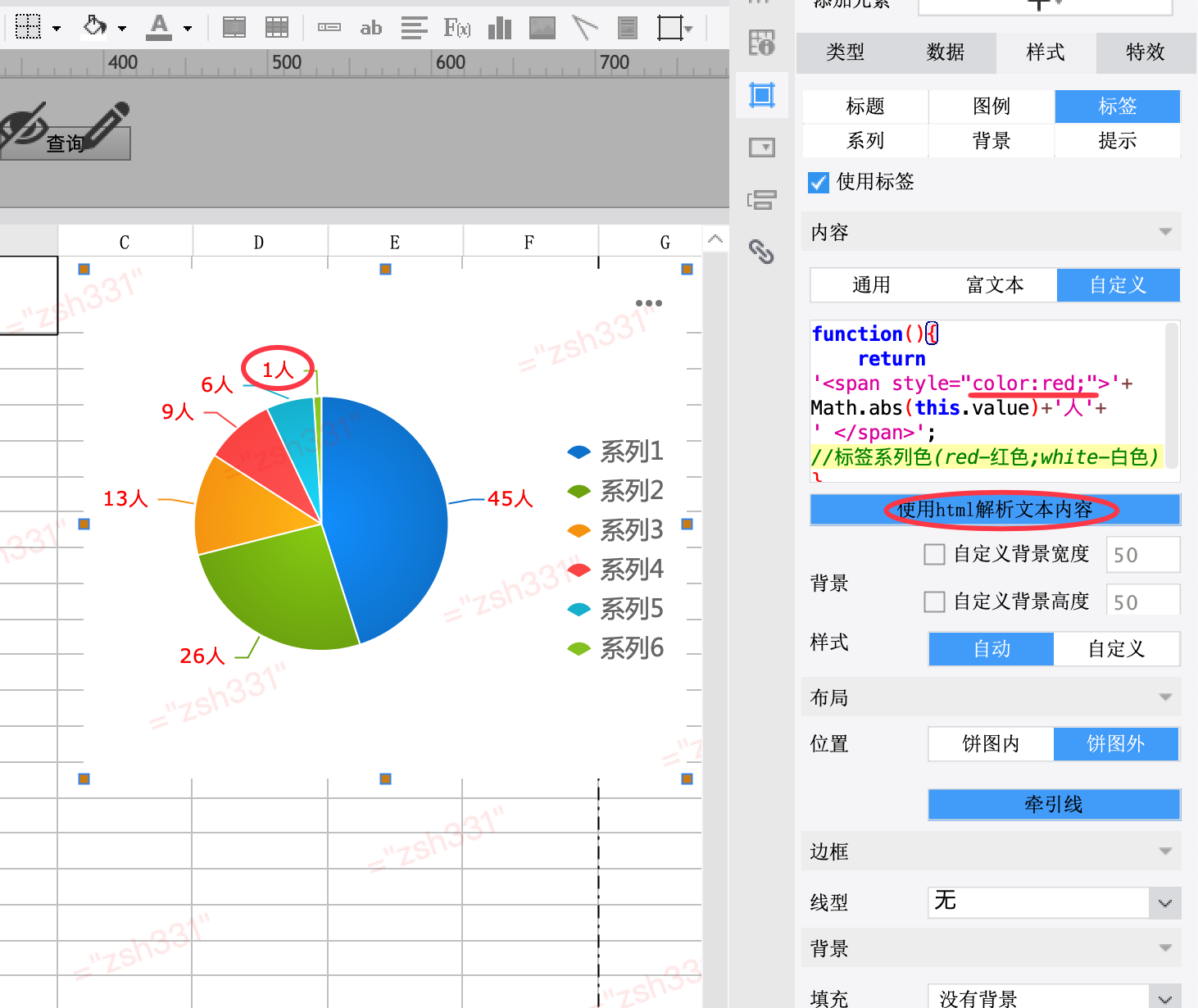This screenshot has width=1198, height=1008.
Task: Click the insert formula F(x) icon
Action: [x=456, y=29]
